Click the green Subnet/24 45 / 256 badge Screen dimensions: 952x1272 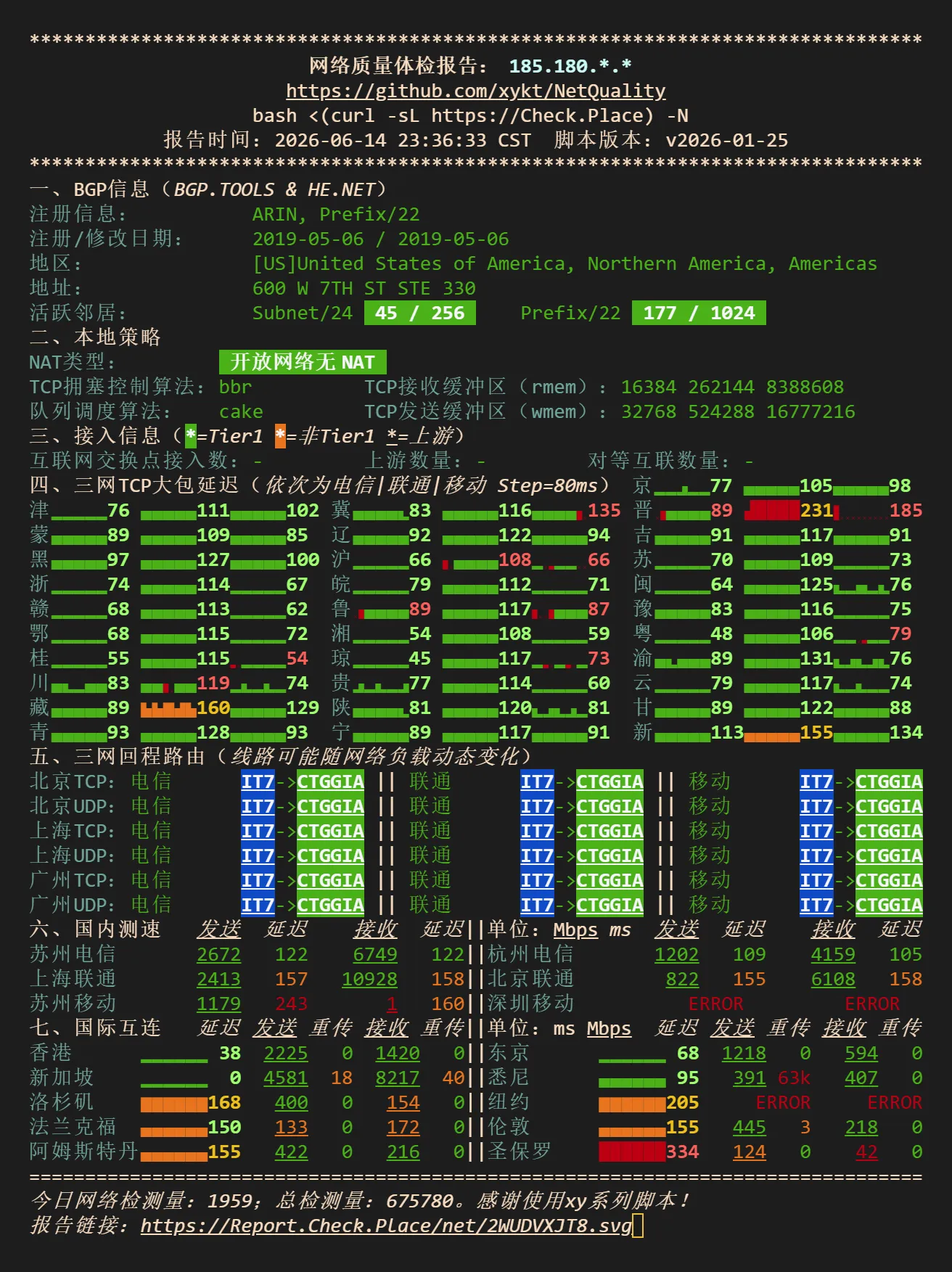[420, 313]
